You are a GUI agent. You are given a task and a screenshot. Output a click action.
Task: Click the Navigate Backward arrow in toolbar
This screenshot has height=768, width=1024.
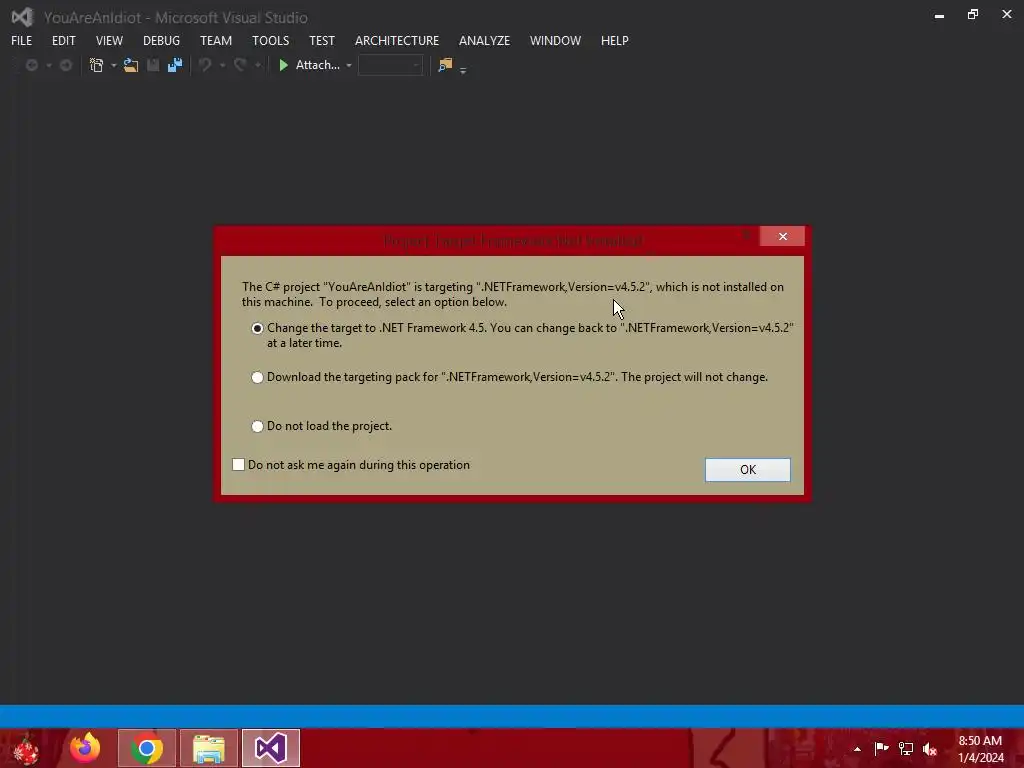(x=31, y=65)
